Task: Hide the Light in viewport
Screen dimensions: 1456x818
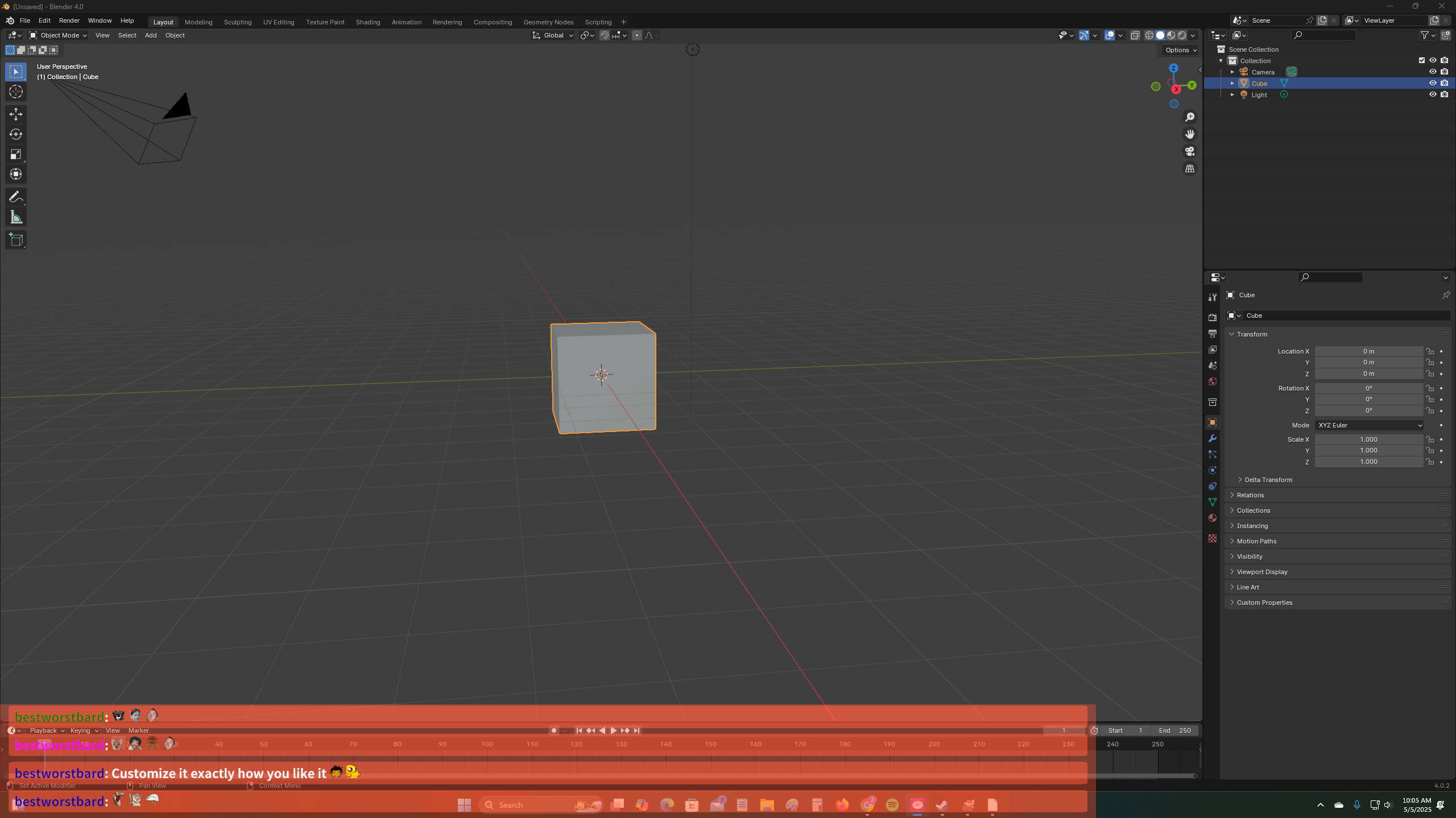Action: pyautogui.click(x=1433, y=94)
